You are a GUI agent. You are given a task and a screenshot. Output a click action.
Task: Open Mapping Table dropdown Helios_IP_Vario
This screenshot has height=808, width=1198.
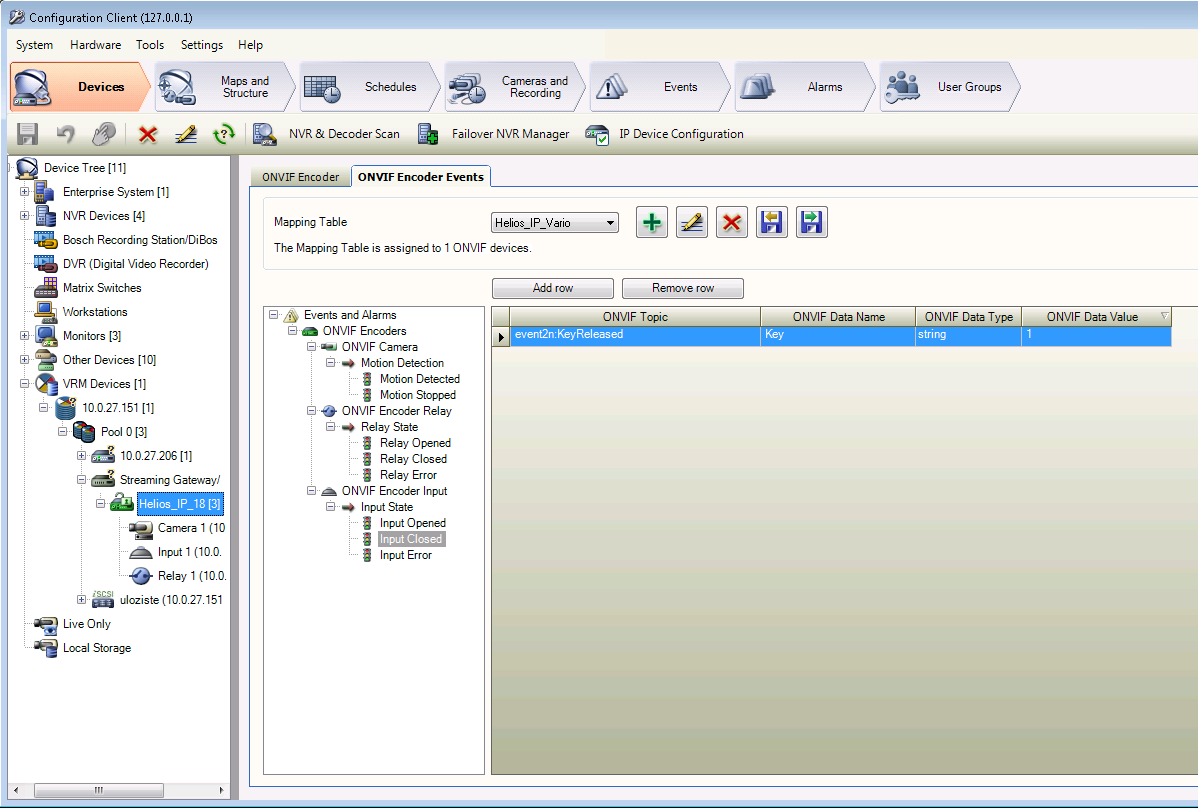pyautogui.click(x=556, y=222)
